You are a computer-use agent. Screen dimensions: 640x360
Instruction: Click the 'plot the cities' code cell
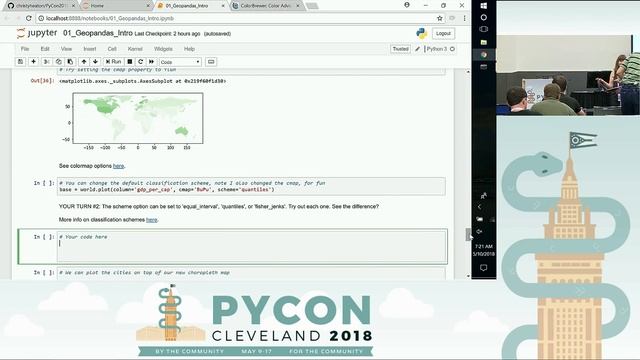[251, 273]
